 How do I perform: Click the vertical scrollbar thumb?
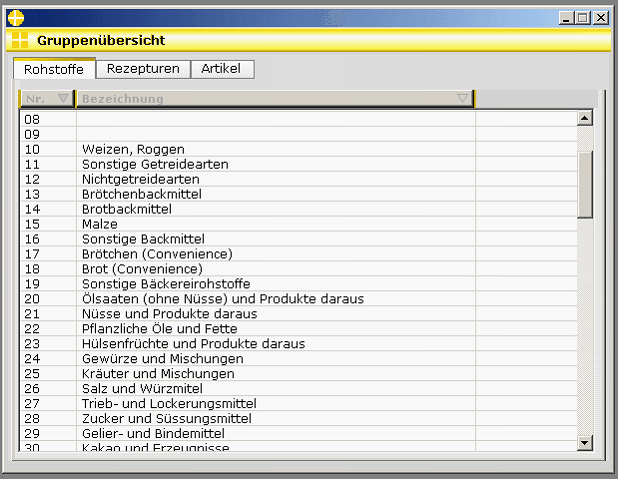point(585,184)
